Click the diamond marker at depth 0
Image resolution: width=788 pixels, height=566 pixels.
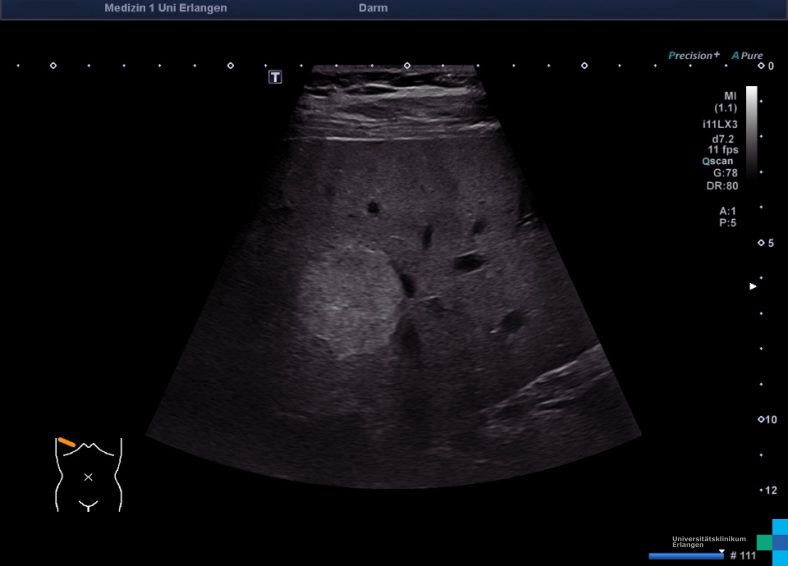coord(760,66)
